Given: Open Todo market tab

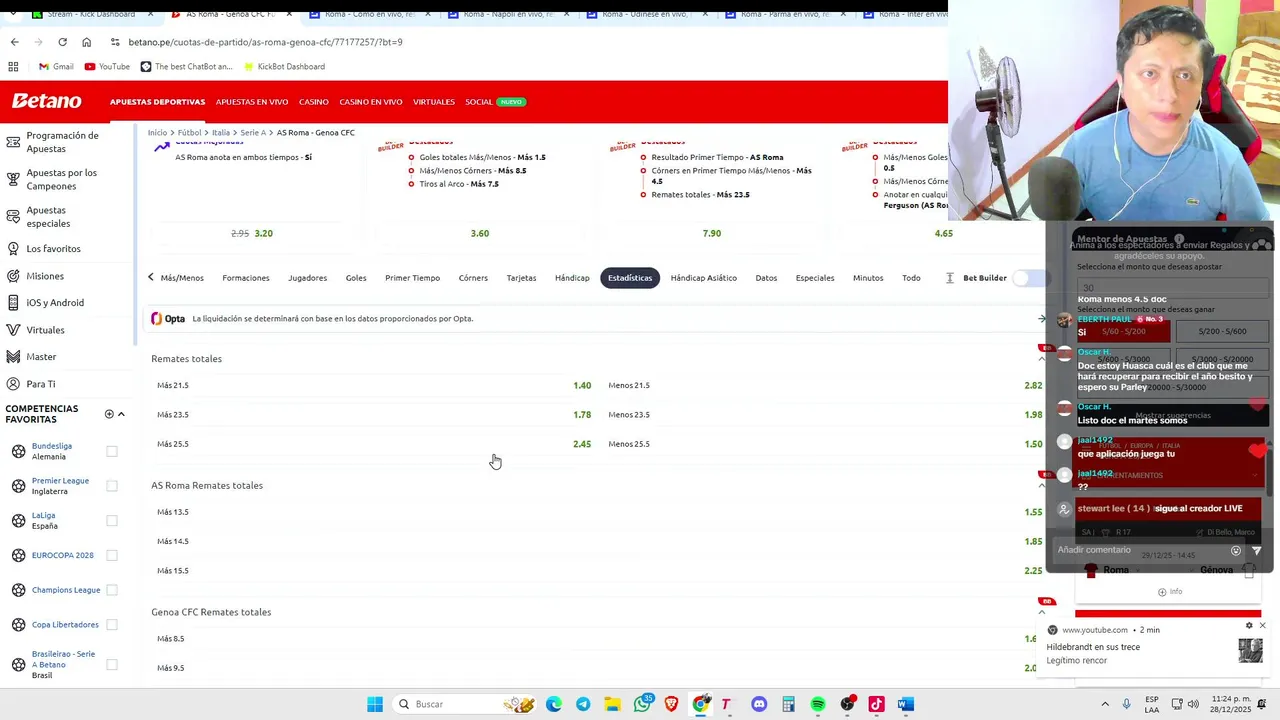Looking at the screenshot, I should [x=911, y=278].
